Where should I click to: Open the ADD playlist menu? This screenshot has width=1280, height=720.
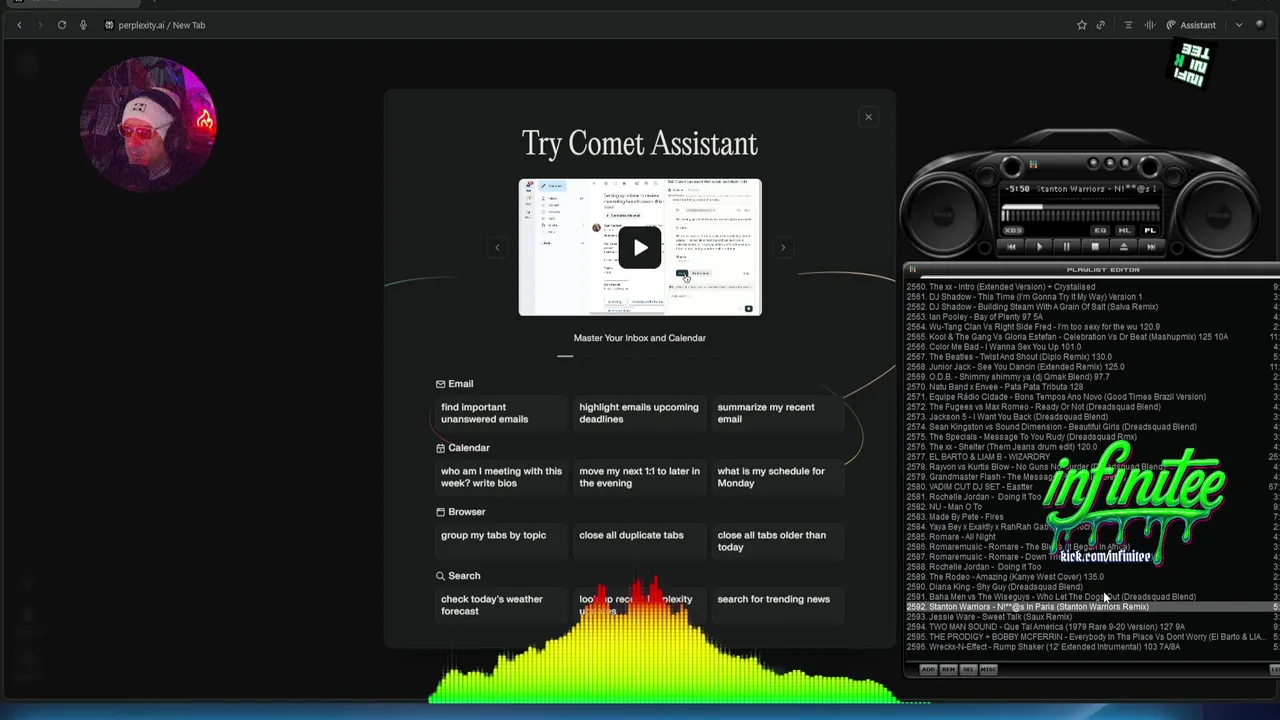(x=928, y=670)
